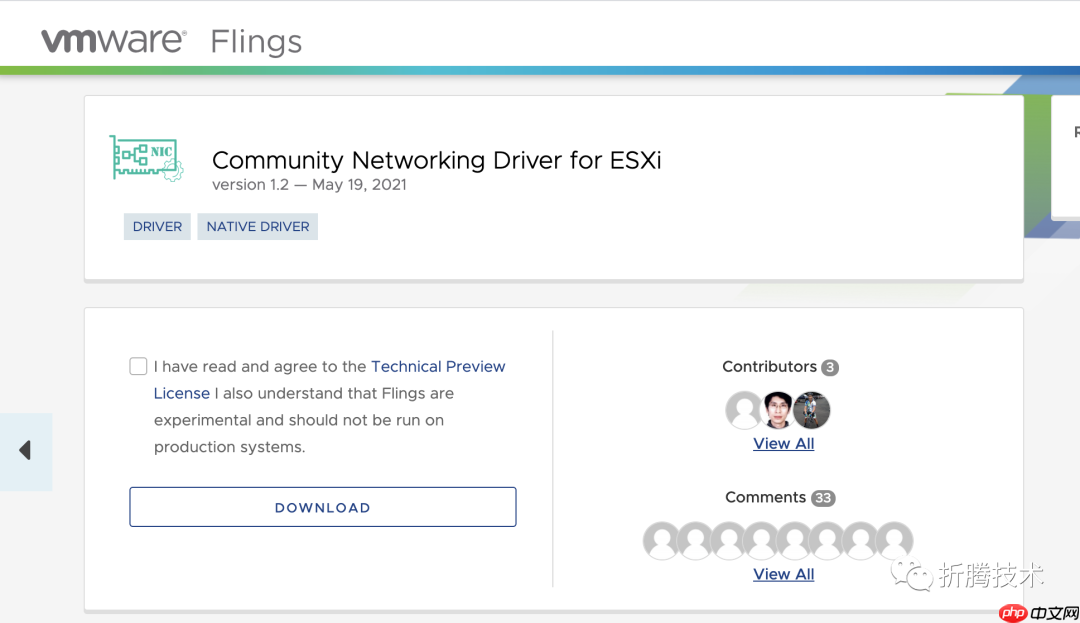Image resolution: width=1080 pixels, height=623 pixels.
Task: Click the left arrow collapse panel
Action: coord(26,451)
